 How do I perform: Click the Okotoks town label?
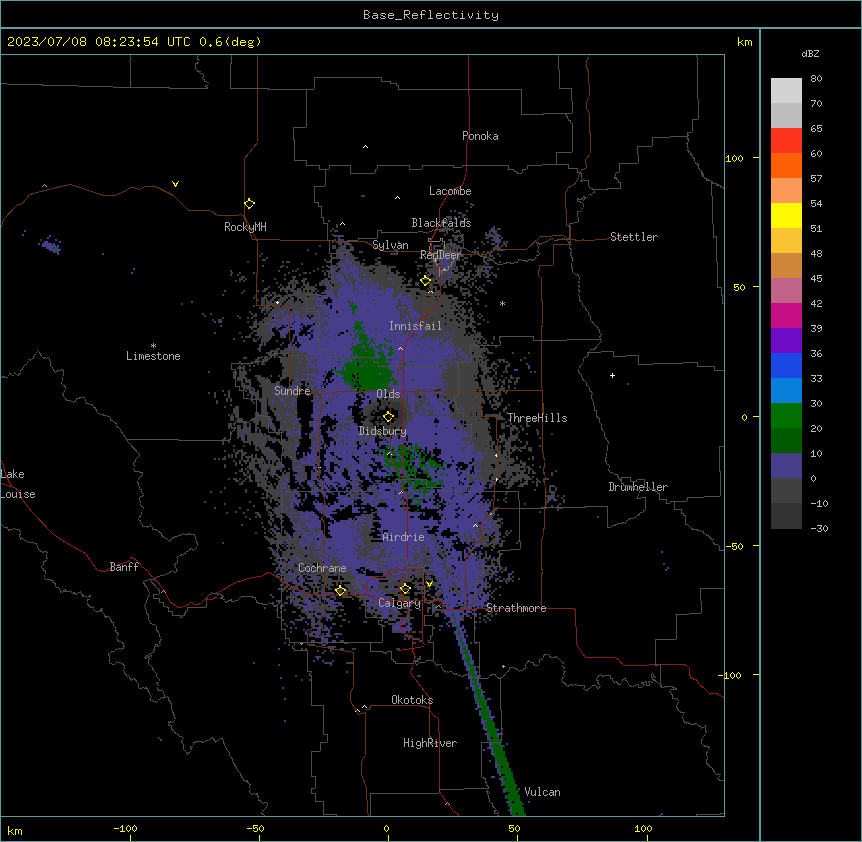point(412,700)
